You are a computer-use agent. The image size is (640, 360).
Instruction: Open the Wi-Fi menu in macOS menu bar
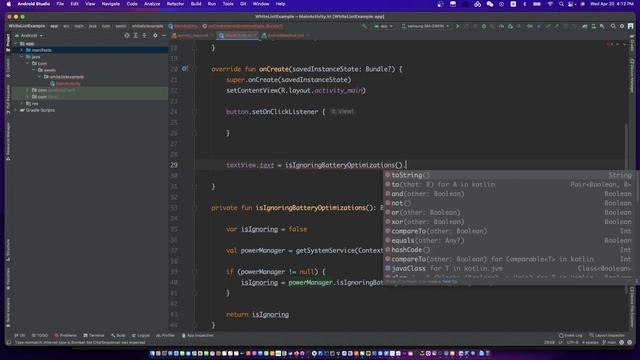pyautogui.click(x=550, y=4)
